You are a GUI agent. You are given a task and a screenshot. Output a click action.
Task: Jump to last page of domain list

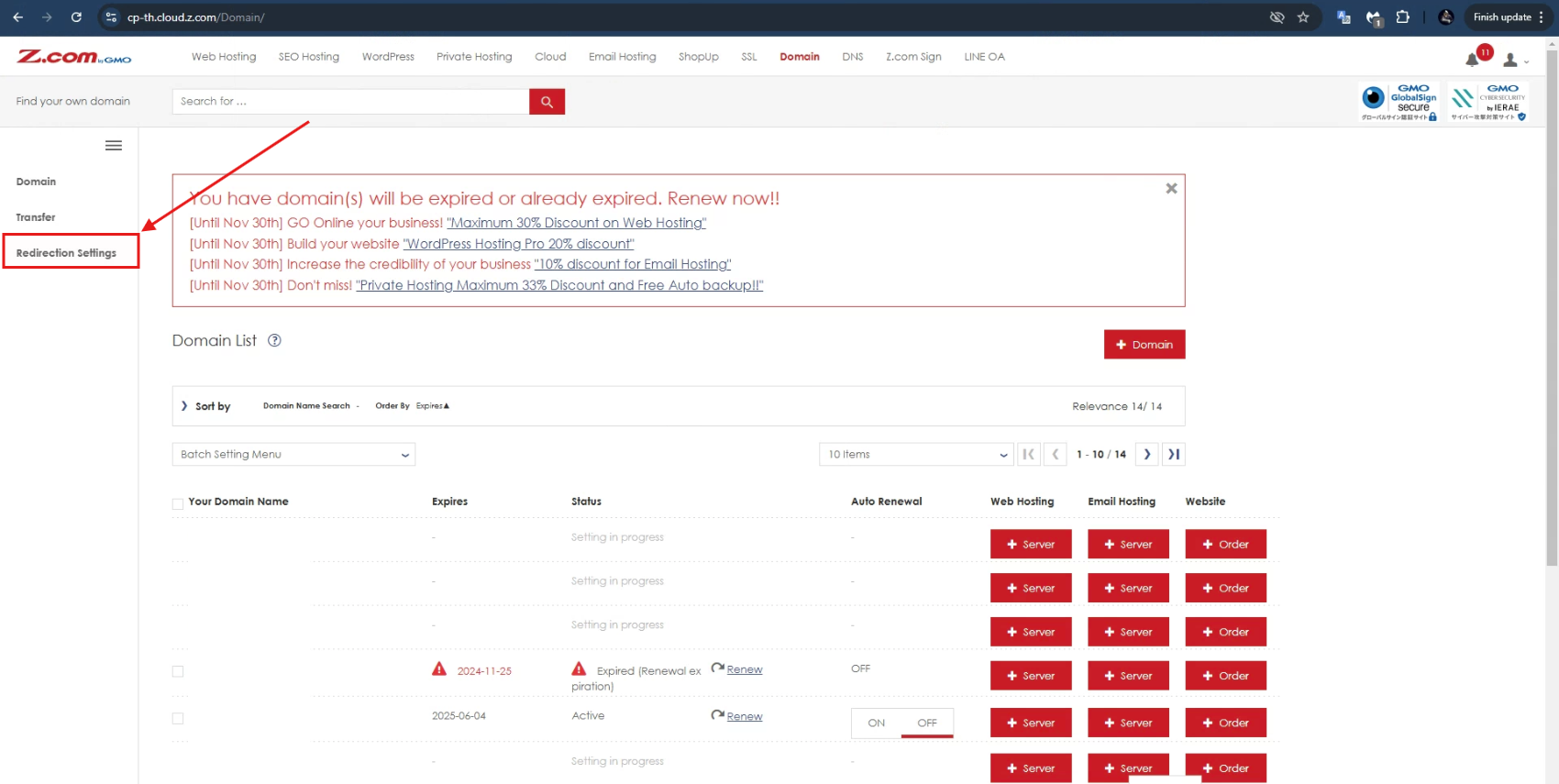coord(1174,454)
